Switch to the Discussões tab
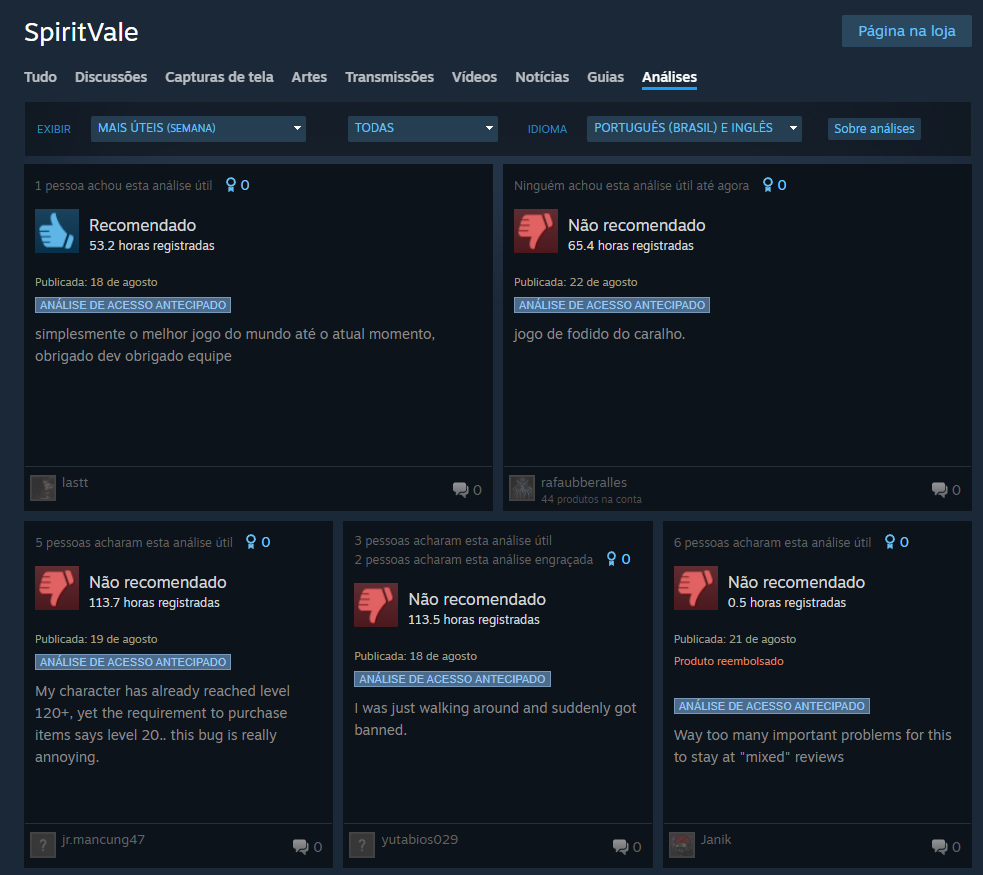Viewport: 983px width, 875px height. click(111, 77)
